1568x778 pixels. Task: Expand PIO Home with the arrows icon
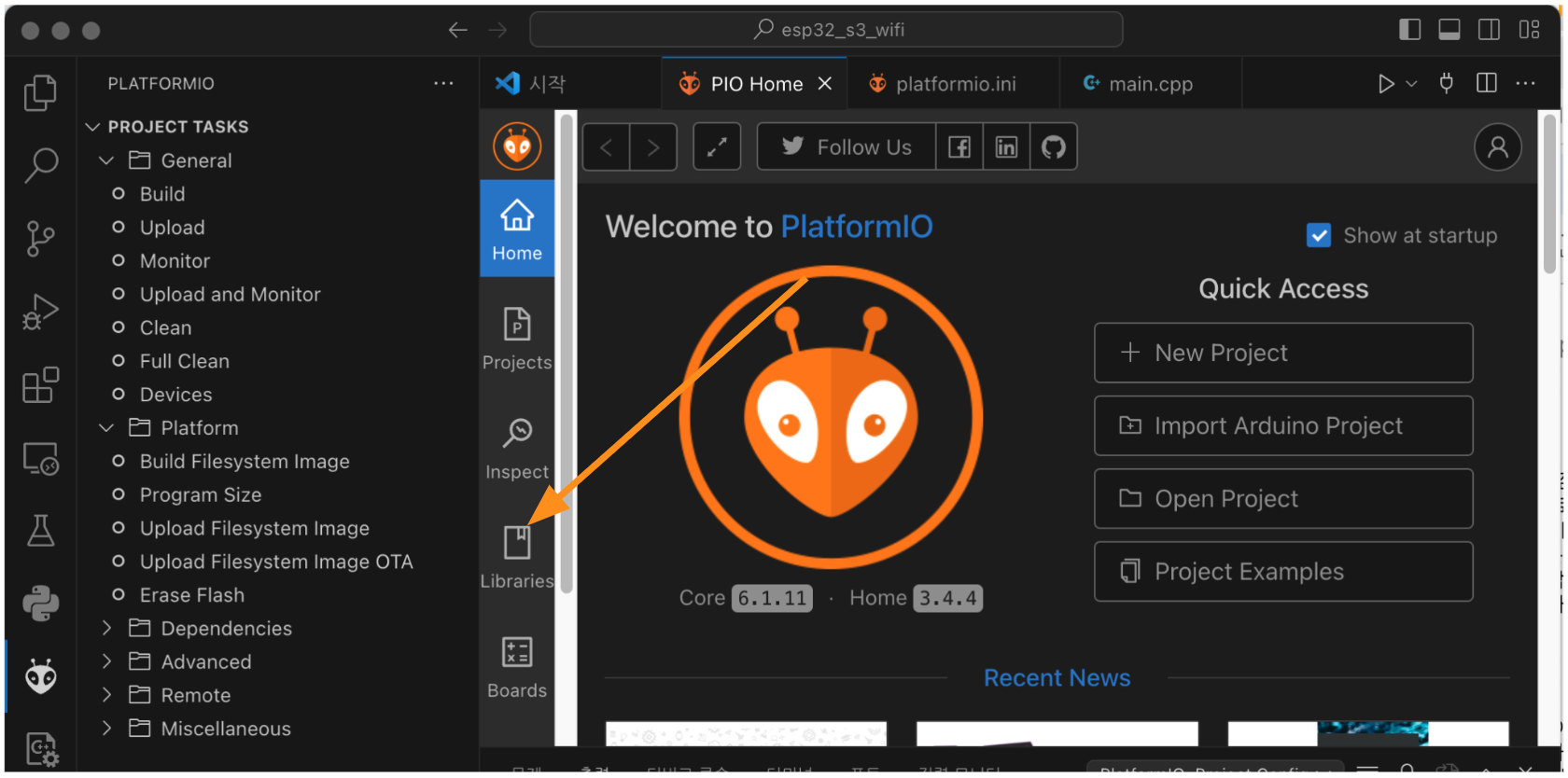[x=717, y=147]
